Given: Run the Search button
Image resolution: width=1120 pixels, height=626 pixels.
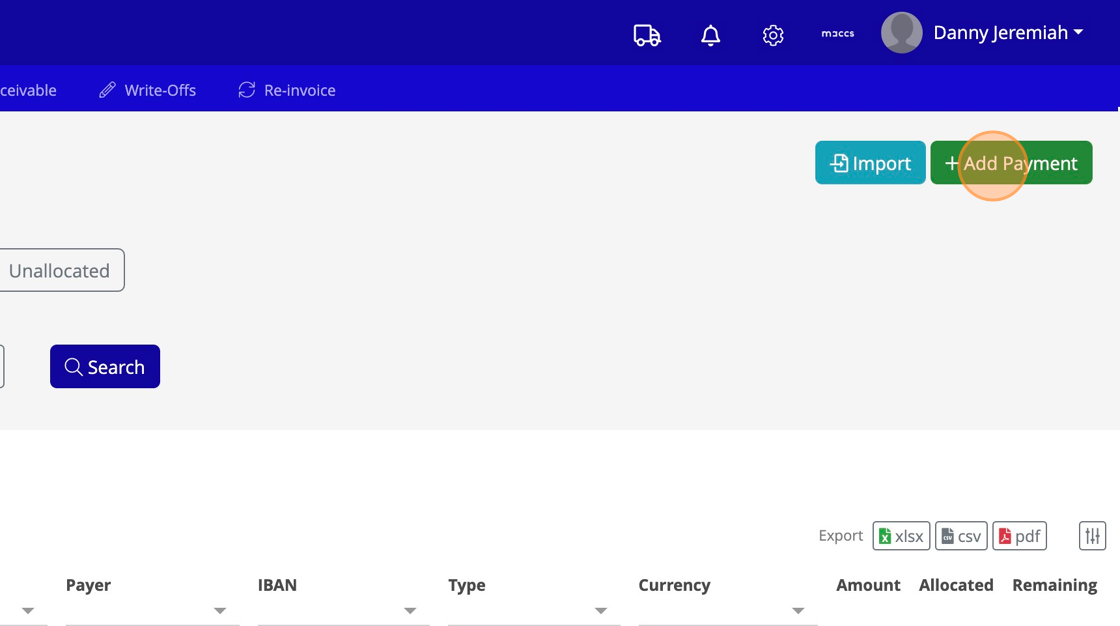Looking at the screenshot, I should (x=105, y=367).
